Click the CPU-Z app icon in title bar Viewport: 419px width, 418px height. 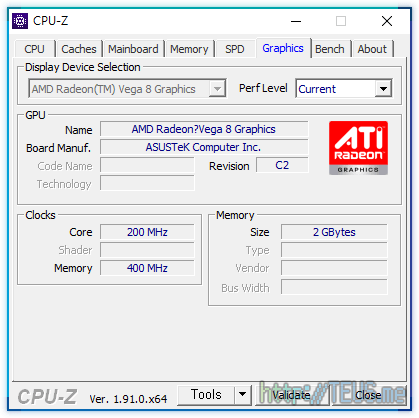pyautogui.click(x=20, y=21)
